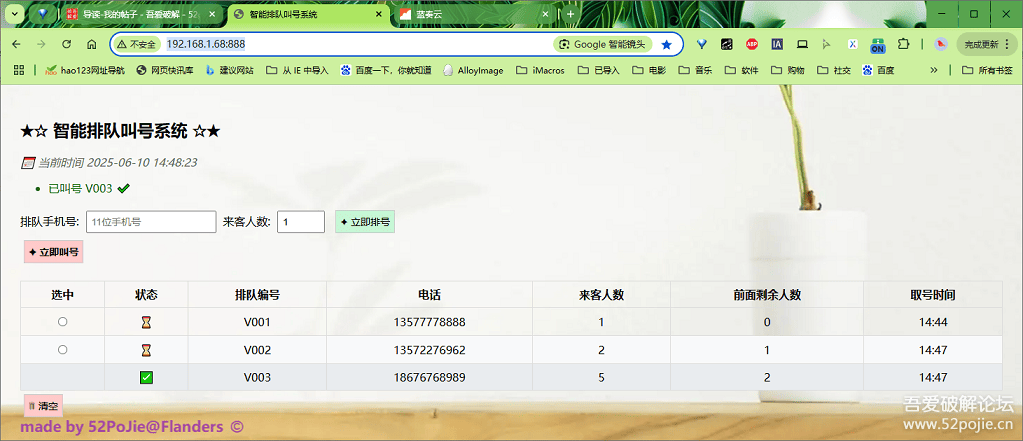Open the tab search dropdown arrow

(x=14, y=14)
